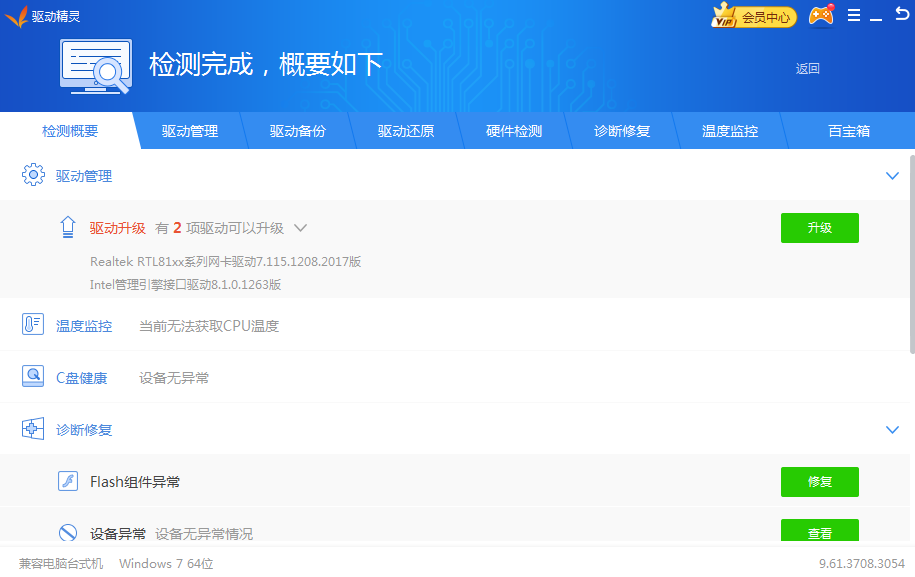Image resolution: width=915 pixels, height=577 pixels.
Task: Click the Flash组件异常 label
Action: click(135, 482)
